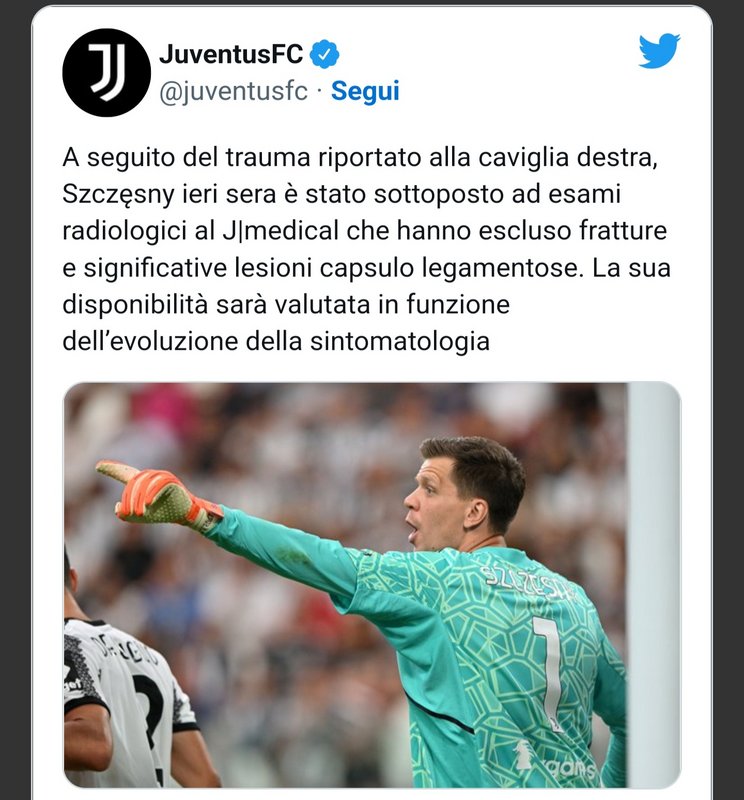
Task: Open the goalkeeper photo attached to tweet
Action: point(372,585)
